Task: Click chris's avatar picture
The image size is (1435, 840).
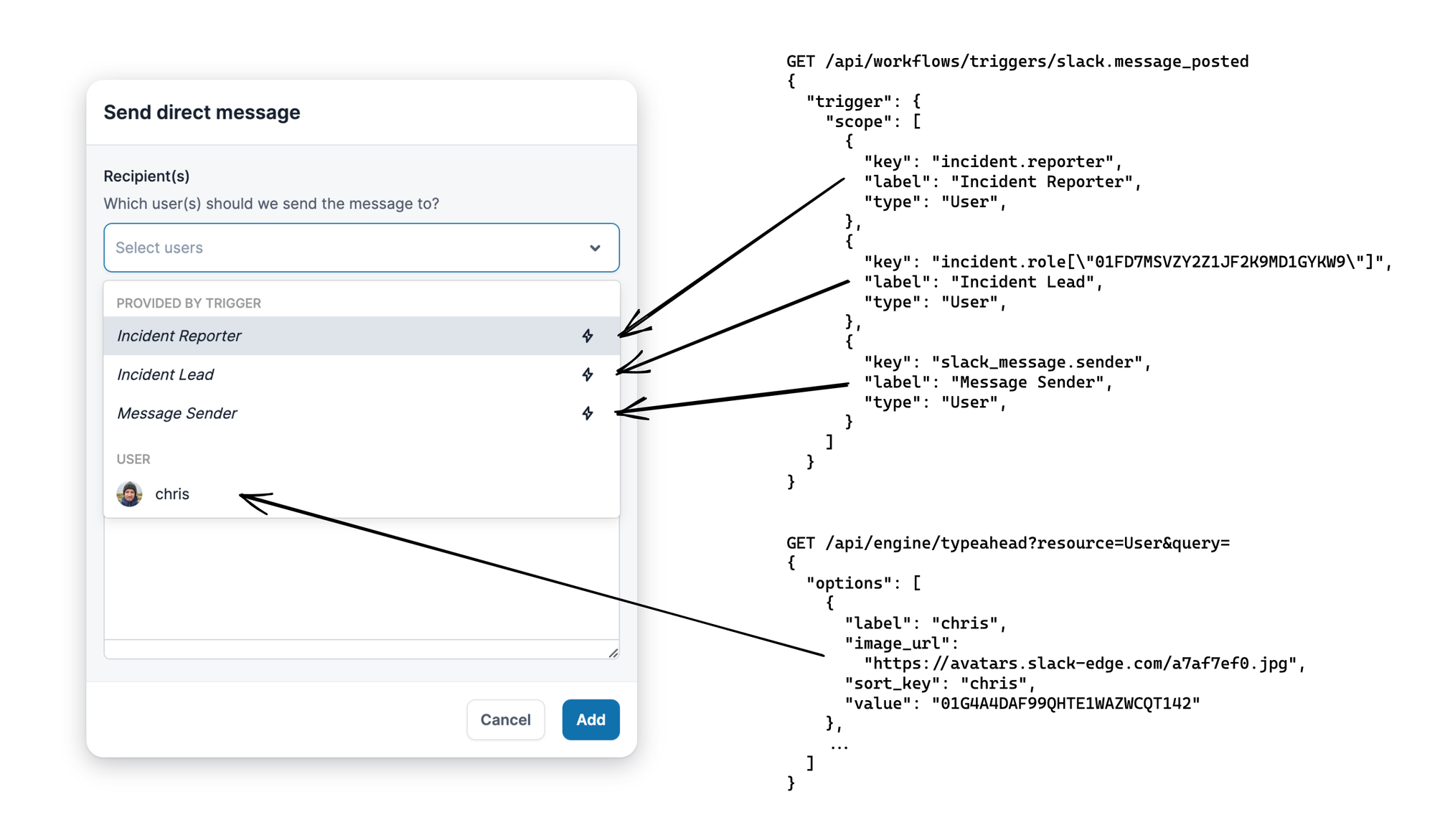Action: [x=129, y=494]
